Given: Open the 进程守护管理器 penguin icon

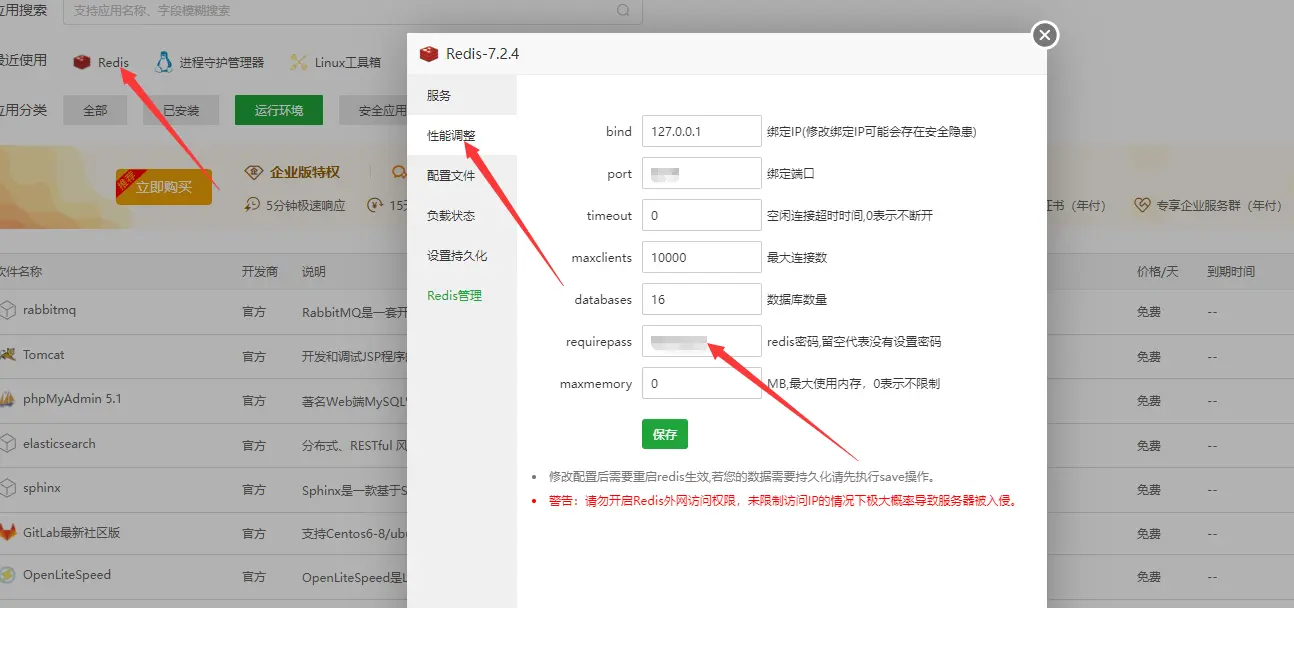Looking at the screenshot, I should pos(164,62).
